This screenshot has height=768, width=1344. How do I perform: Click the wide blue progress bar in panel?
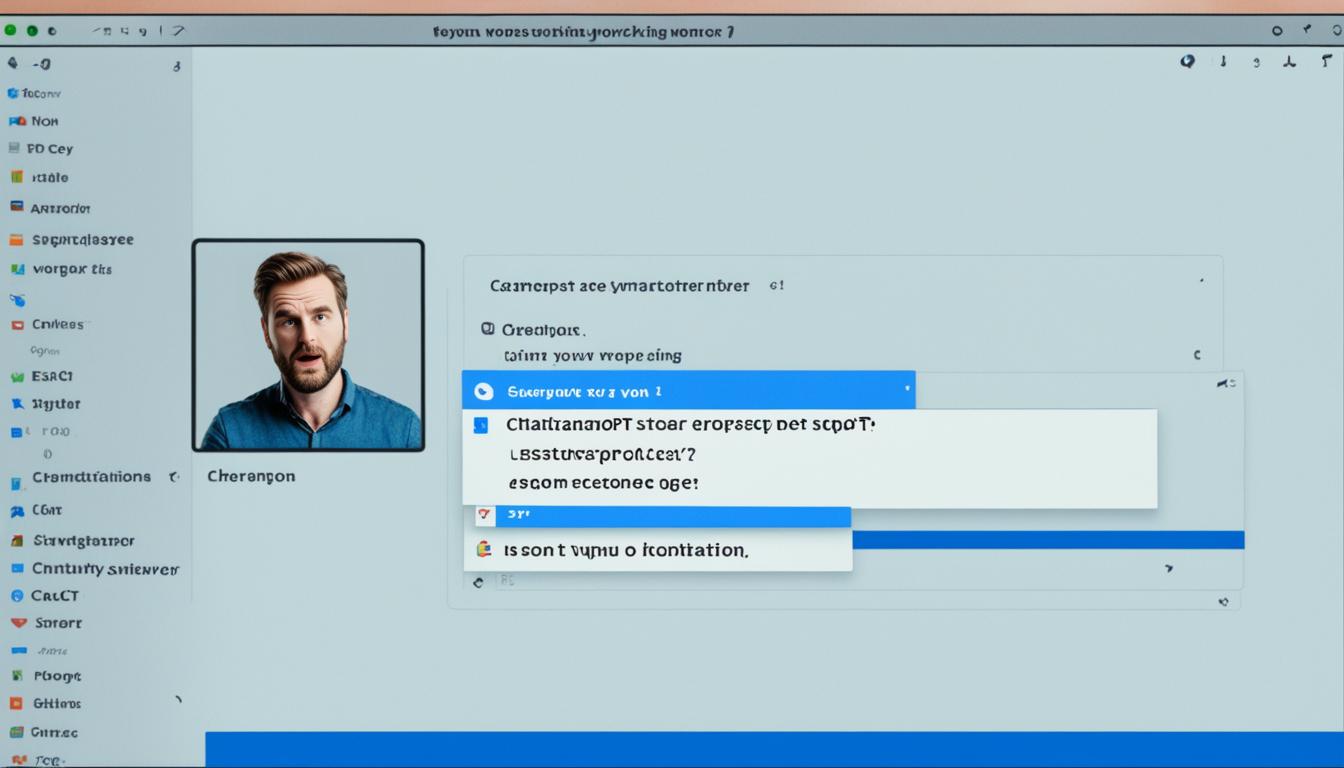[1047, 540]
